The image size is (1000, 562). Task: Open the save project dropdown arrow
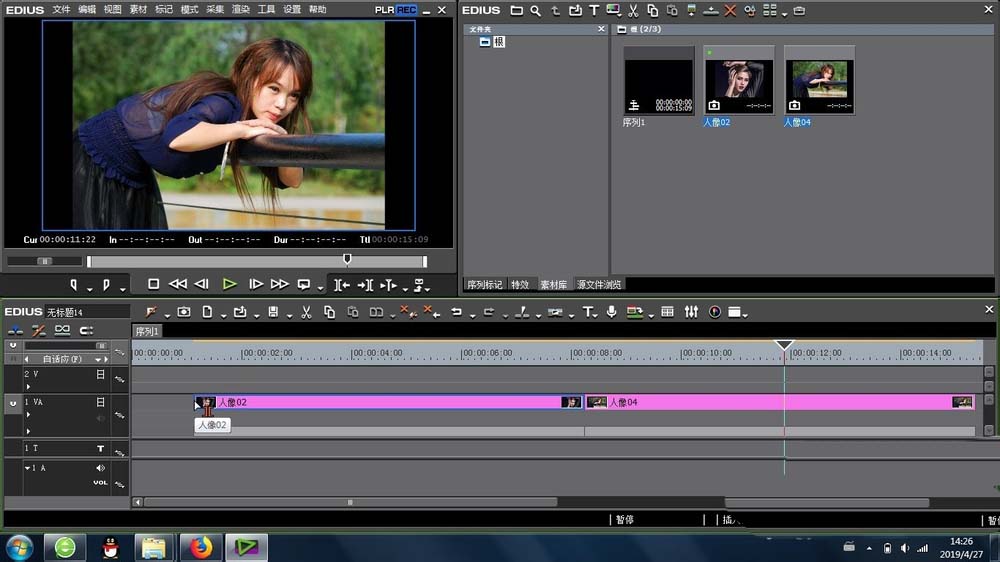289,315
